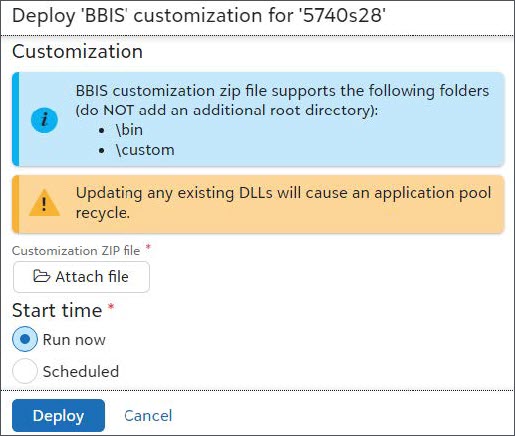Image resolution: width=515 pixels, height=436 pixels.
Task: Select the Run now radio button
Action: [25, 339]
